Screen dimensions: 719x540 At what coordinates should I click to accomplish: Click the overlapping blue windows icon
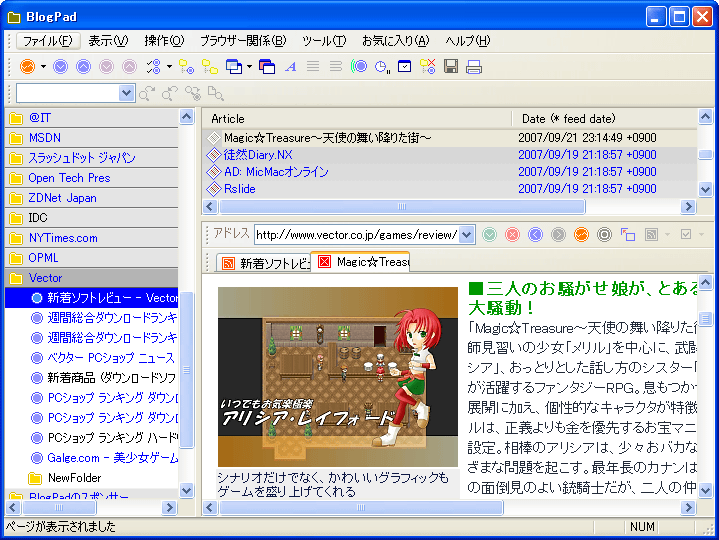(234, 67)
